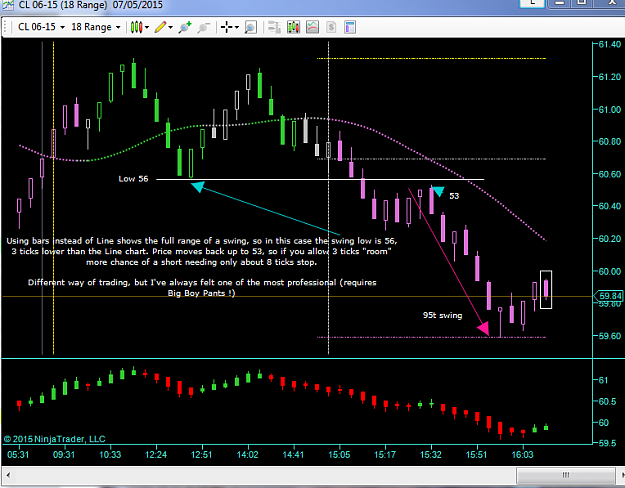
Task: Expand the drawing tools dropdown arrow
Action: 171,27
